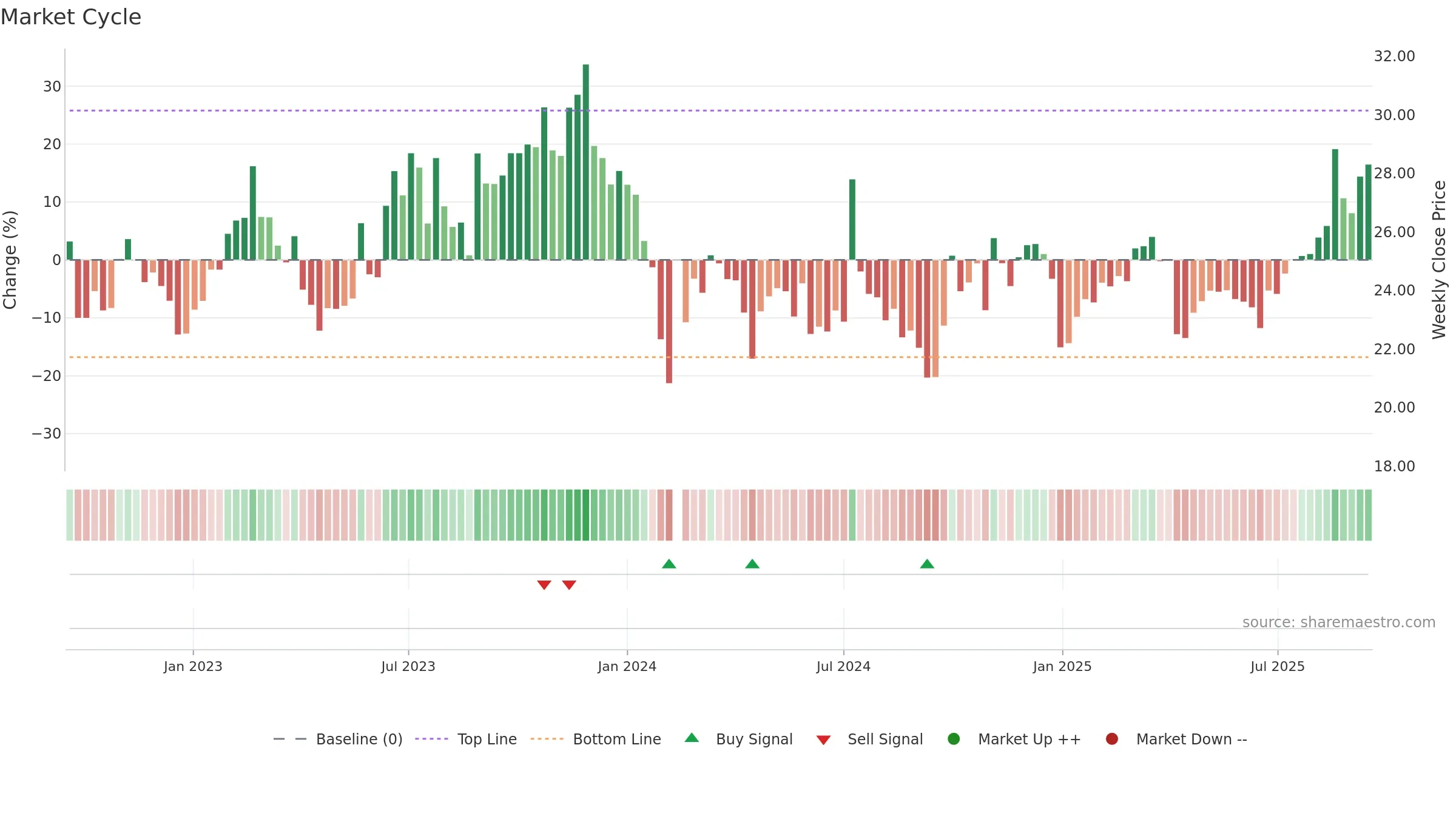
Task: Click the Jul 2025 x-axis label
Action: pyautogui.click(x=1278, y=667)
